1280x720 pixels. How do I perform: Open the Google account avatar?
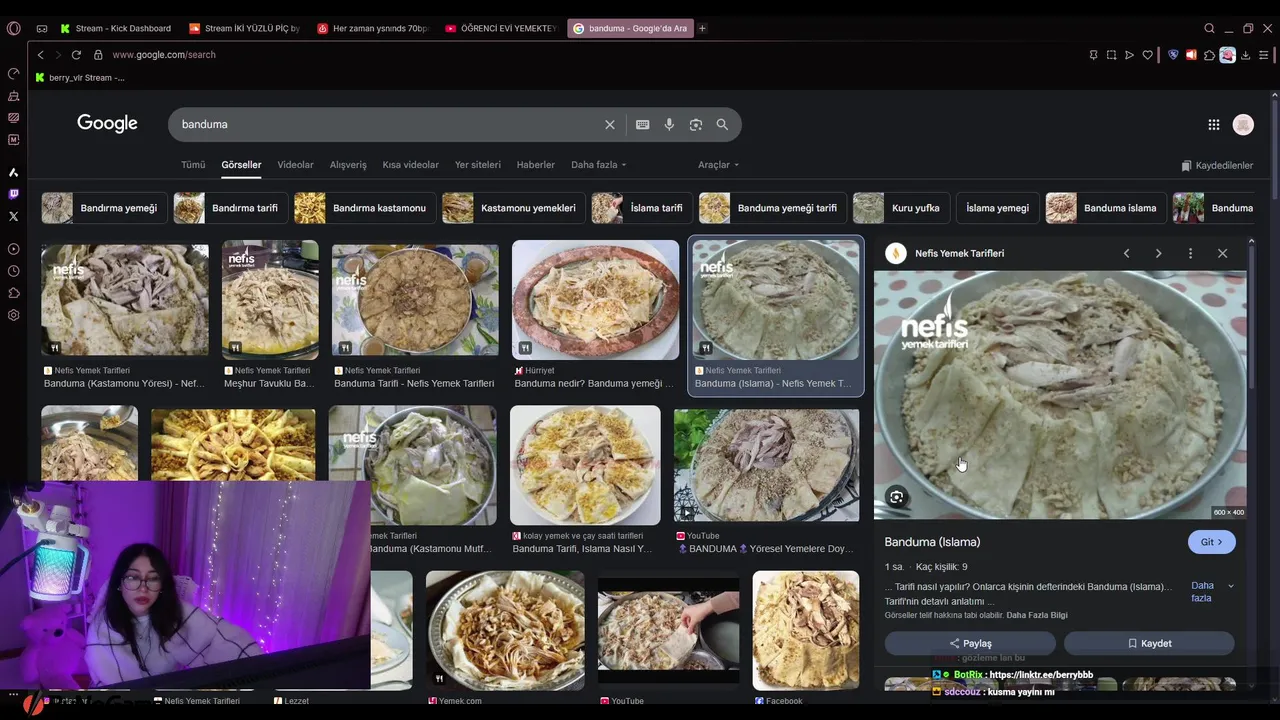coord(1244,125)
